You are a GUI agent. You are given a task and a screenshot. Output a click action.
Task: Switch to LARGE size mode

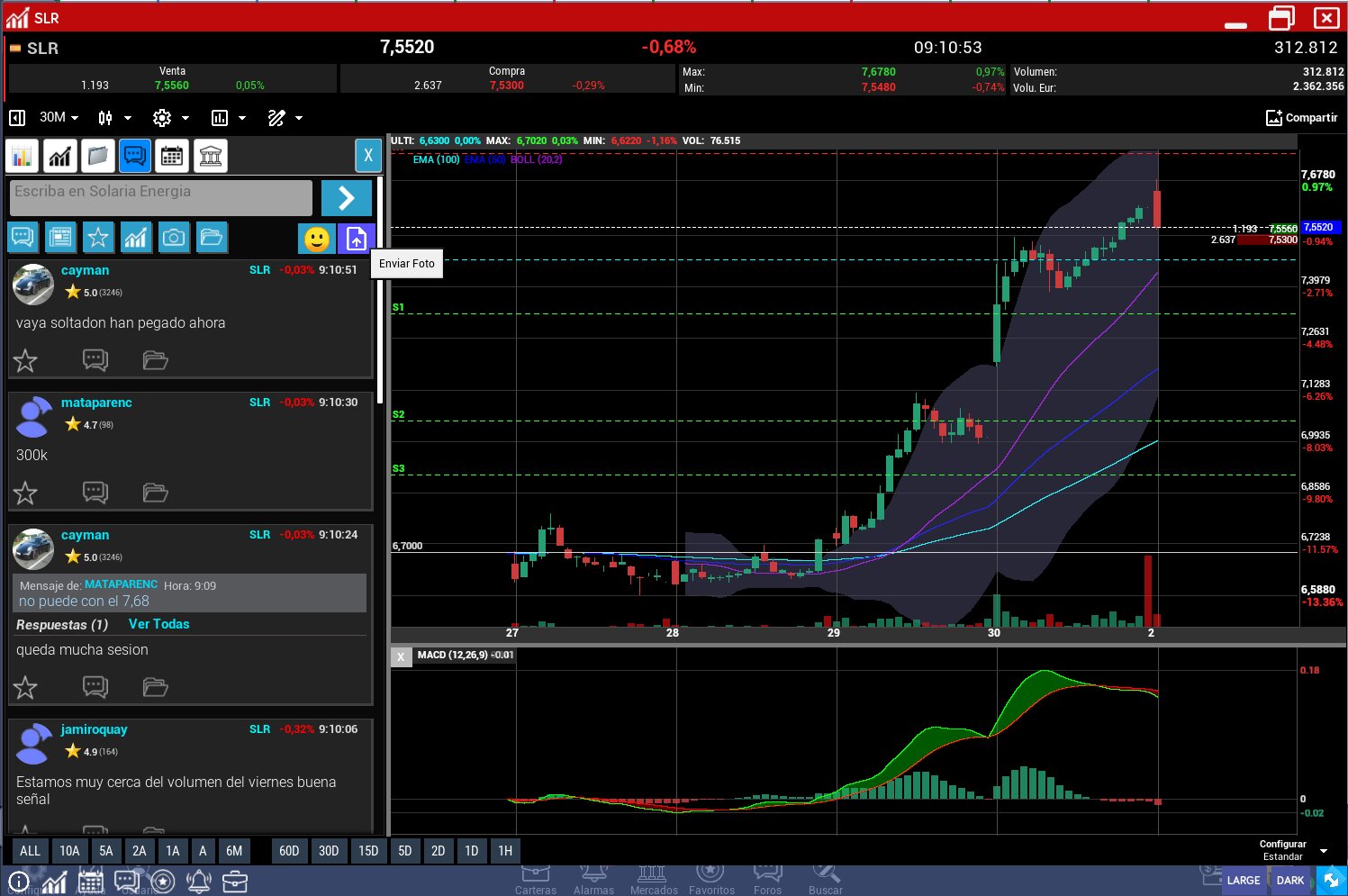[x=1243, y=881]
